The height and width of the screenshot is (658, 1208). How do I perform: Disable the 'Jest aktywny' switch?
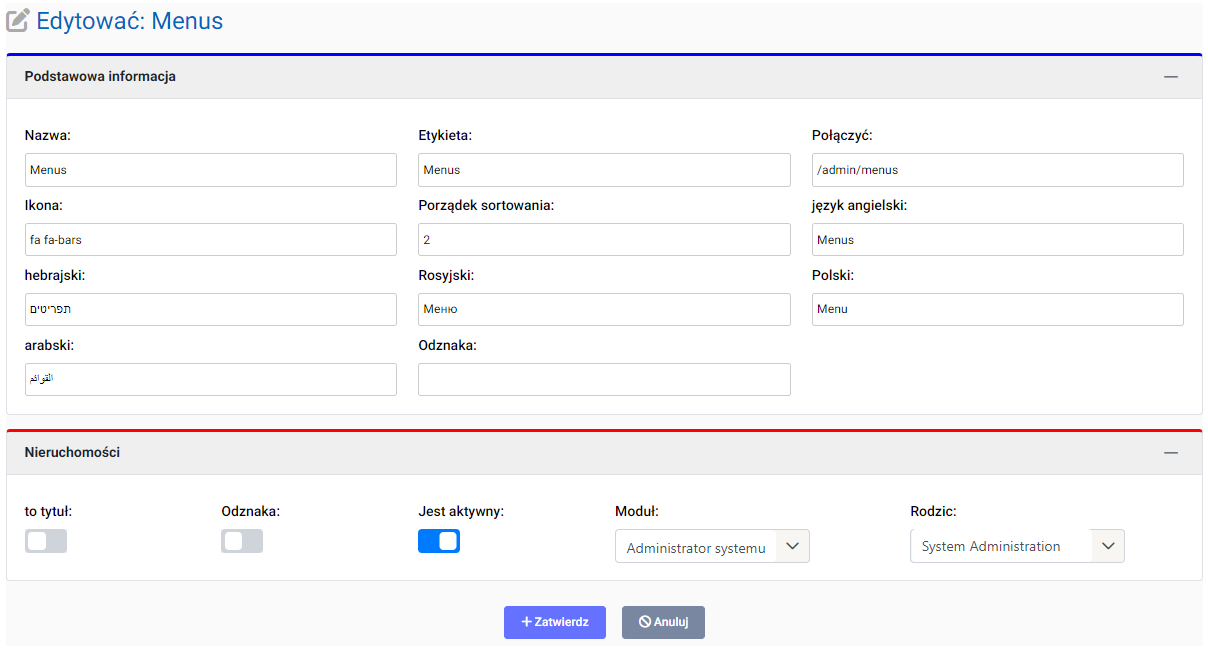[439, 541]
